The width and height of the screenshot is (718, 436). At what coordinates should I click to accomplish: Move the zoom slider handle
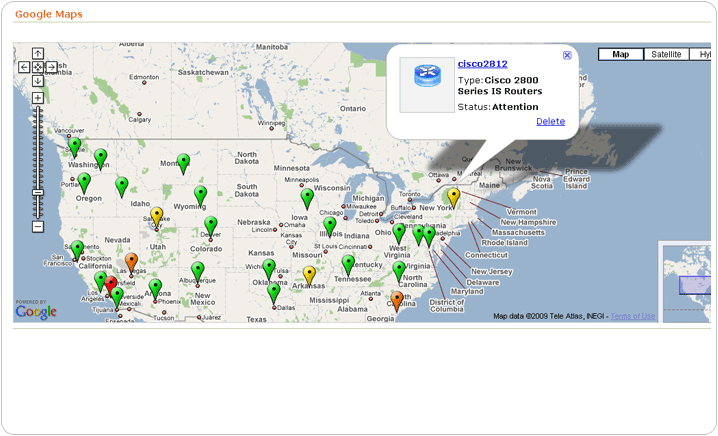[38, 192]
